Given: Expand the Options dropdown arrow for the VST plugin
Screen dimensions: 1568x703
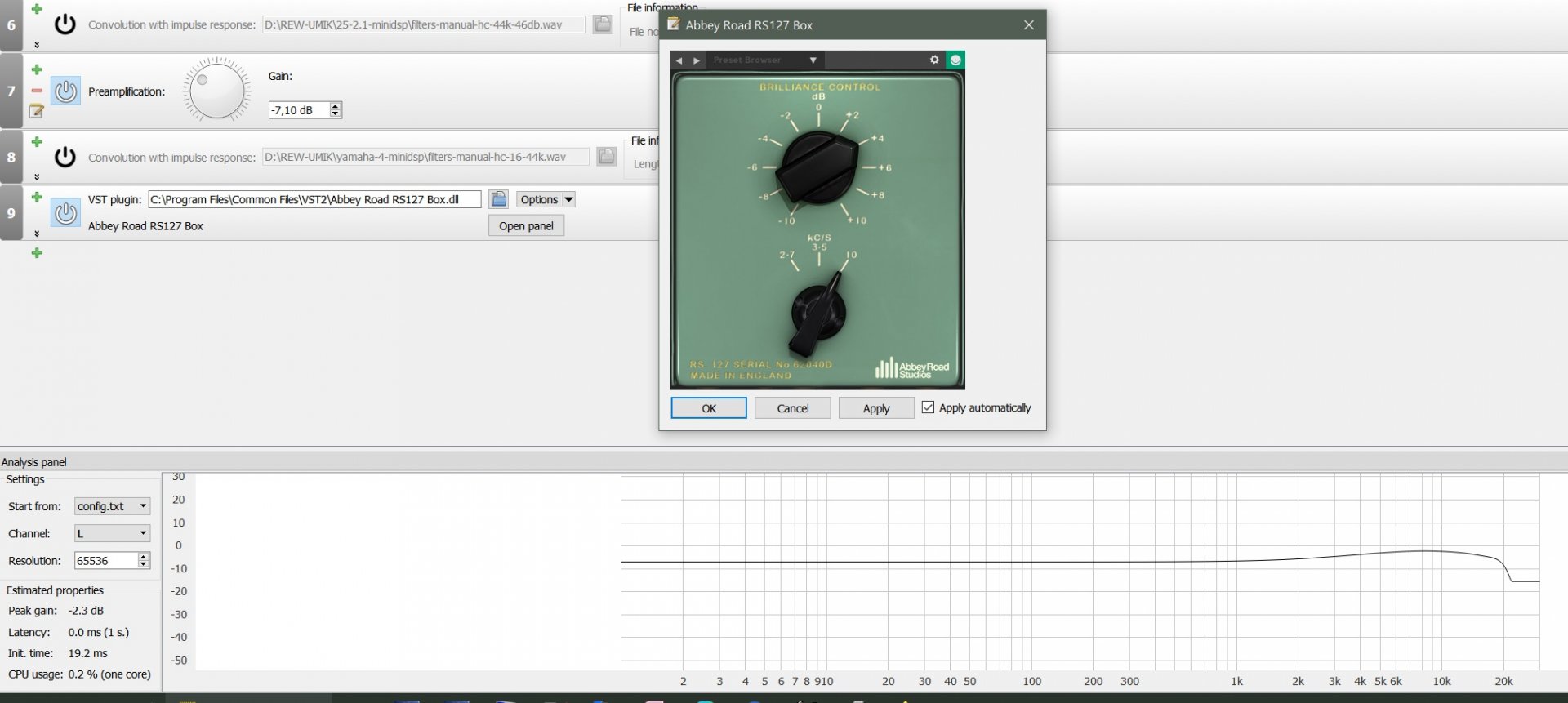Looking at the screenshot, I should 569,199.
